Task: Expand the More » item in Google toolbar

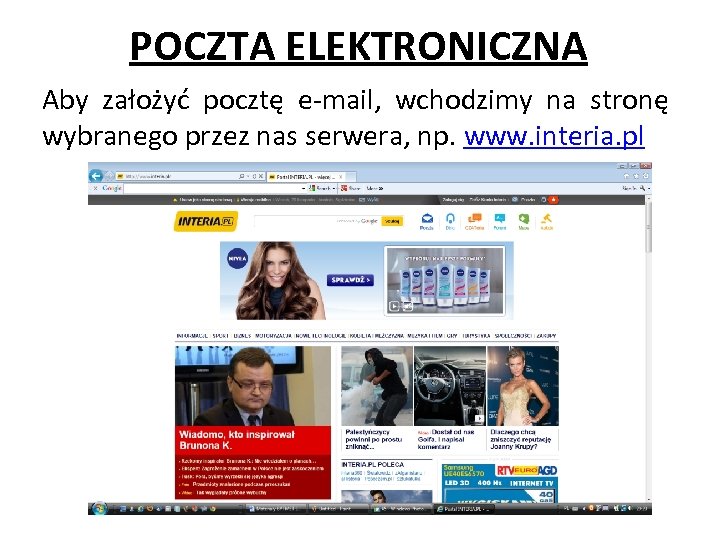Action: click(x=375, y=188)
